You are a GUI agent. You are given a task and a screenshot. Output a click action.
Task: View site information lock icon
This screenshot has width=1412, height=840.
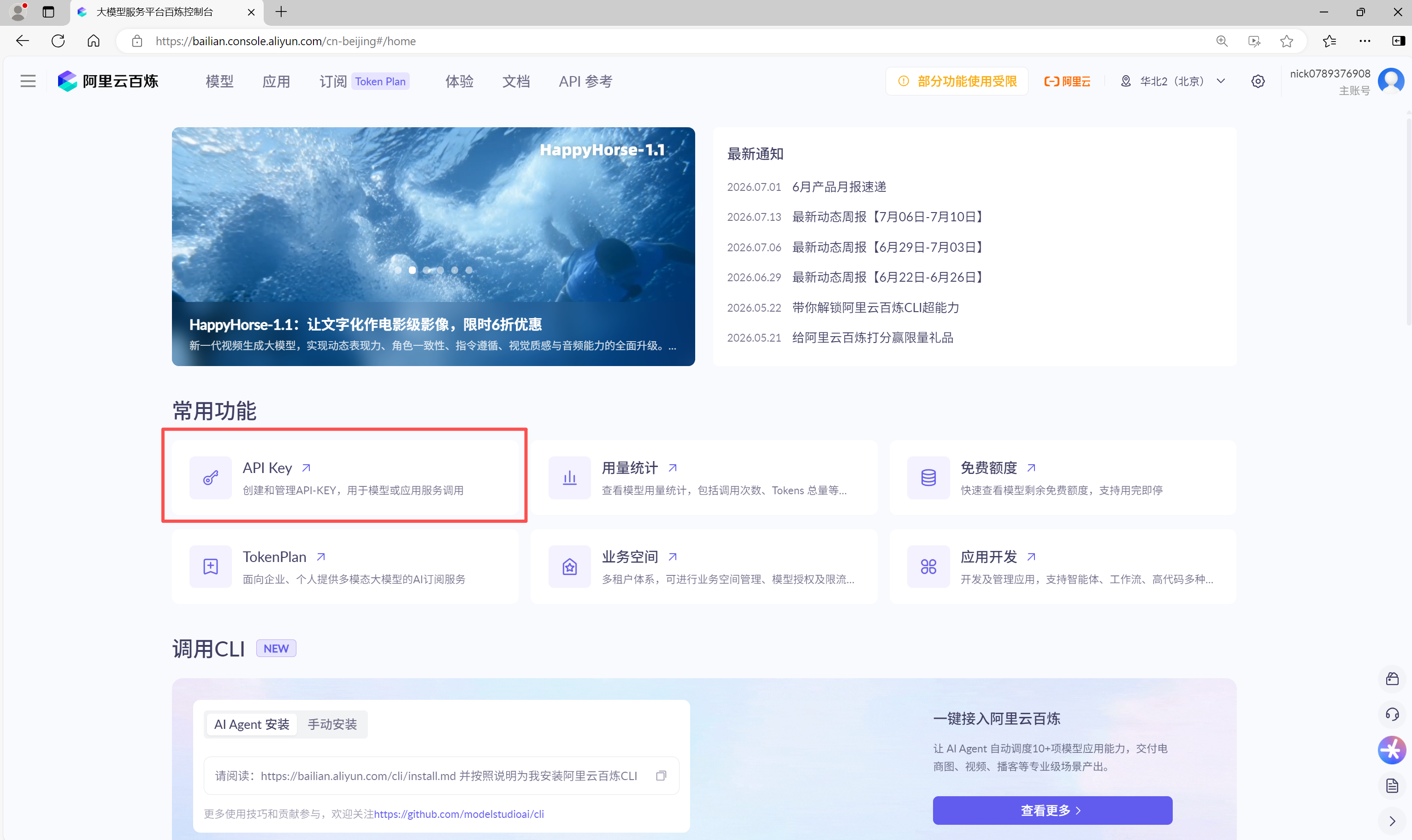click(137, 41)
